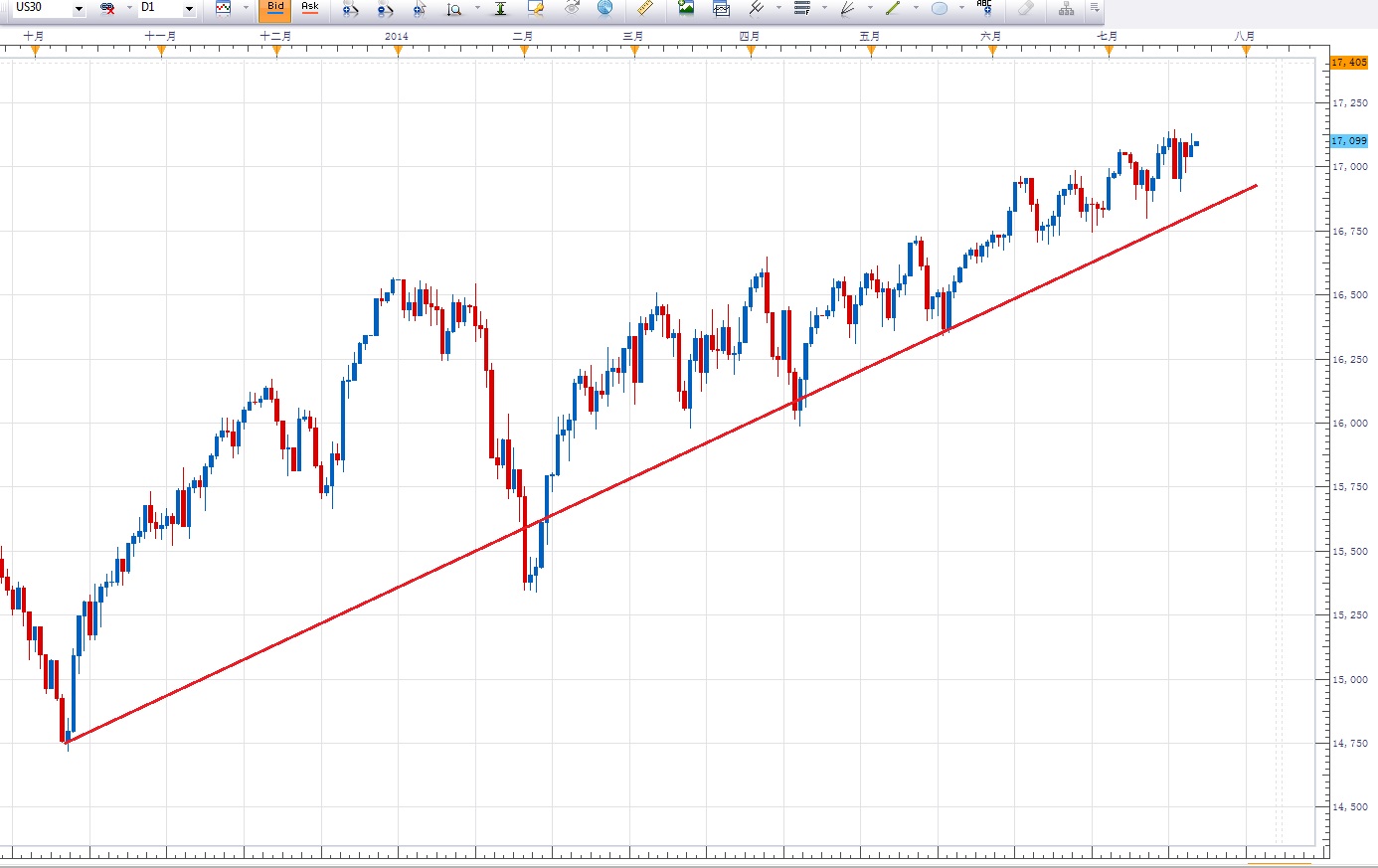Click the hierarchy tree icon
The width and height of the screenshot is (1378, 868).
tap(1067, 8)
